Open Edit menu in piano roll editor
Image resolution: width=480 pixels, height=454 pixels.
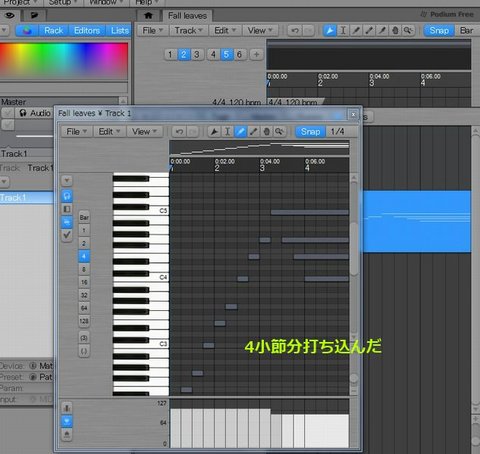(x=109, y=132)
